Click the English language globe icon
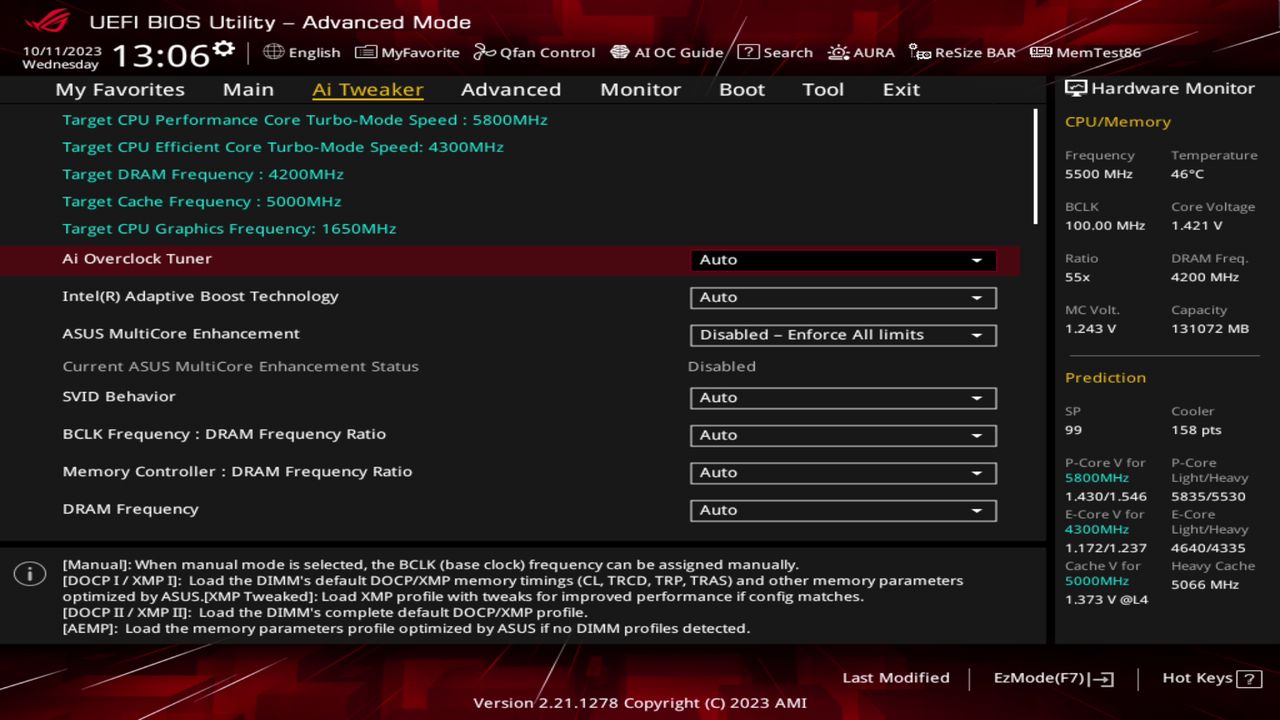The height and width of the screenshot is (720, 1280). [274, 52]
